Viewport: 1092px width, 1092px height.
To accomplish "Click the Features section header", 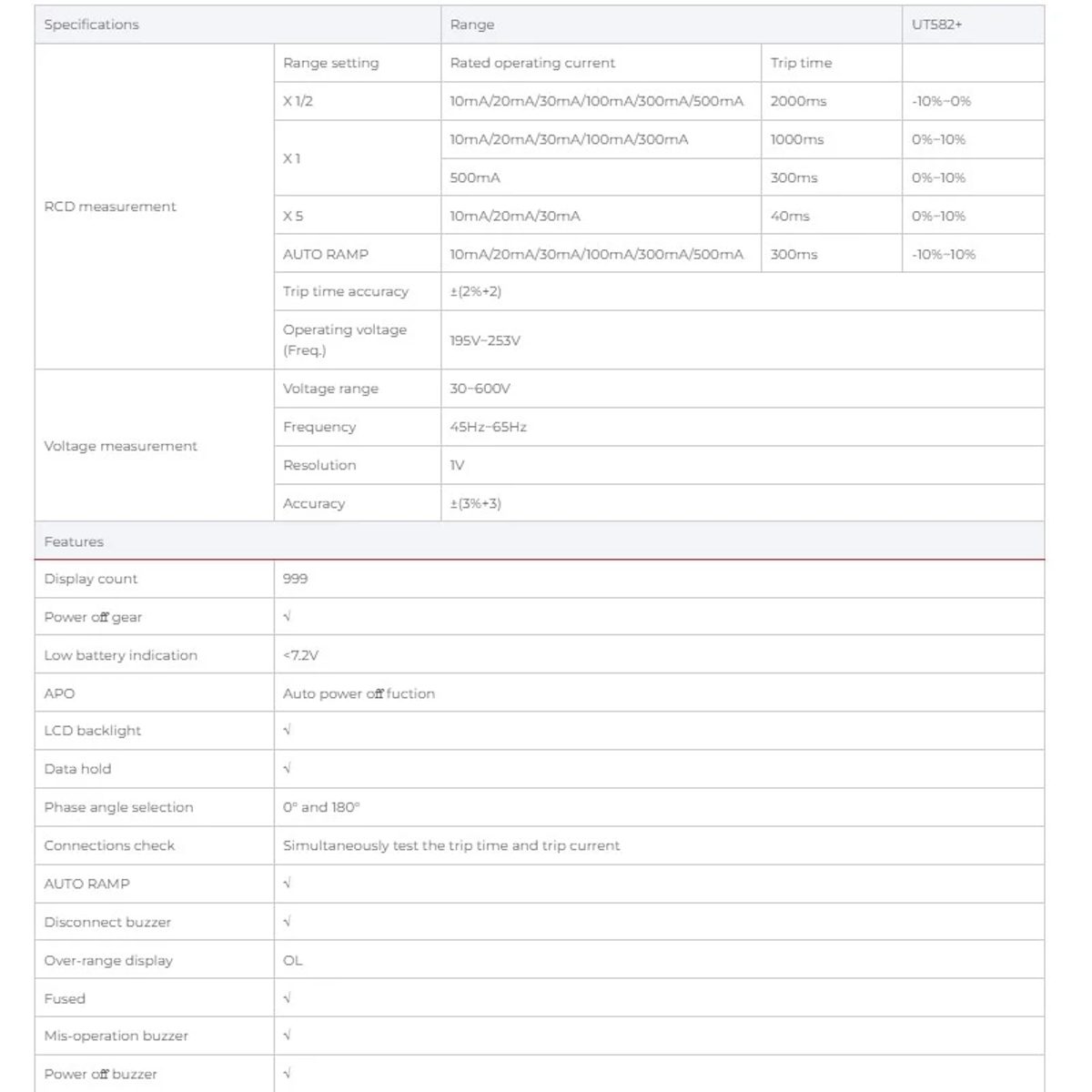I will tap(540, 541).
